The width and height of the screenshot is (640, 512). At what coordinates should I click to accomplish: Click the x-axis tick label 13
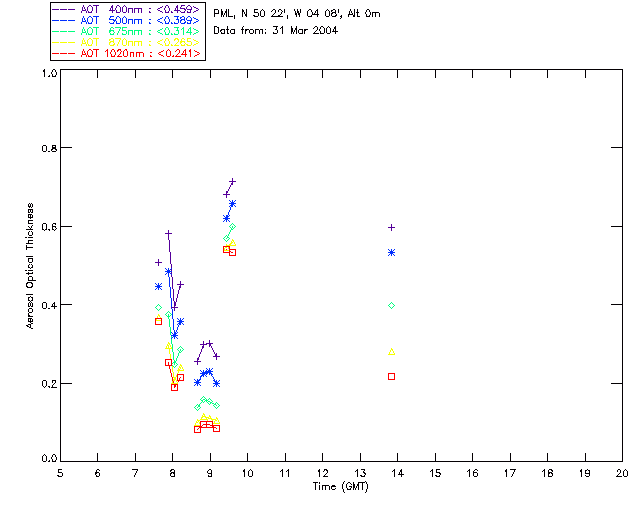coord(360,473)
